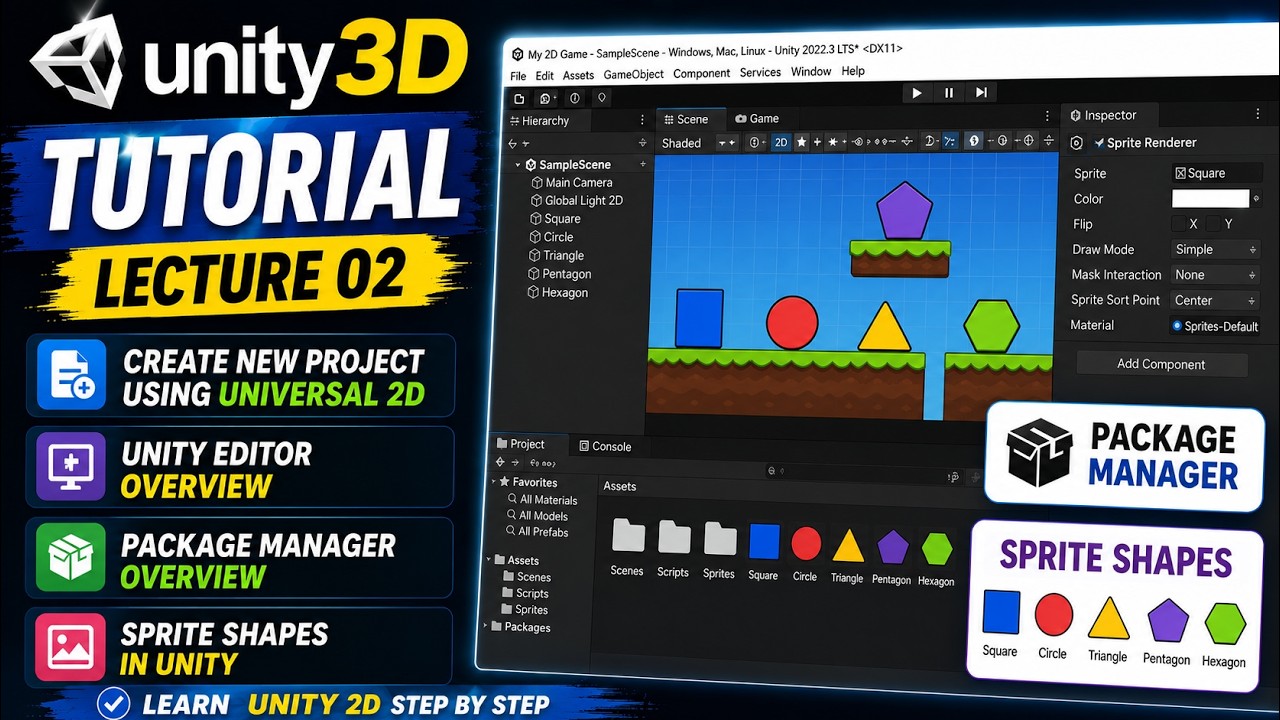Click the Pause button in Unity toolbar
Image resolution: width=1280 pixels, height=720 pixels.
(x=949, y=93)
